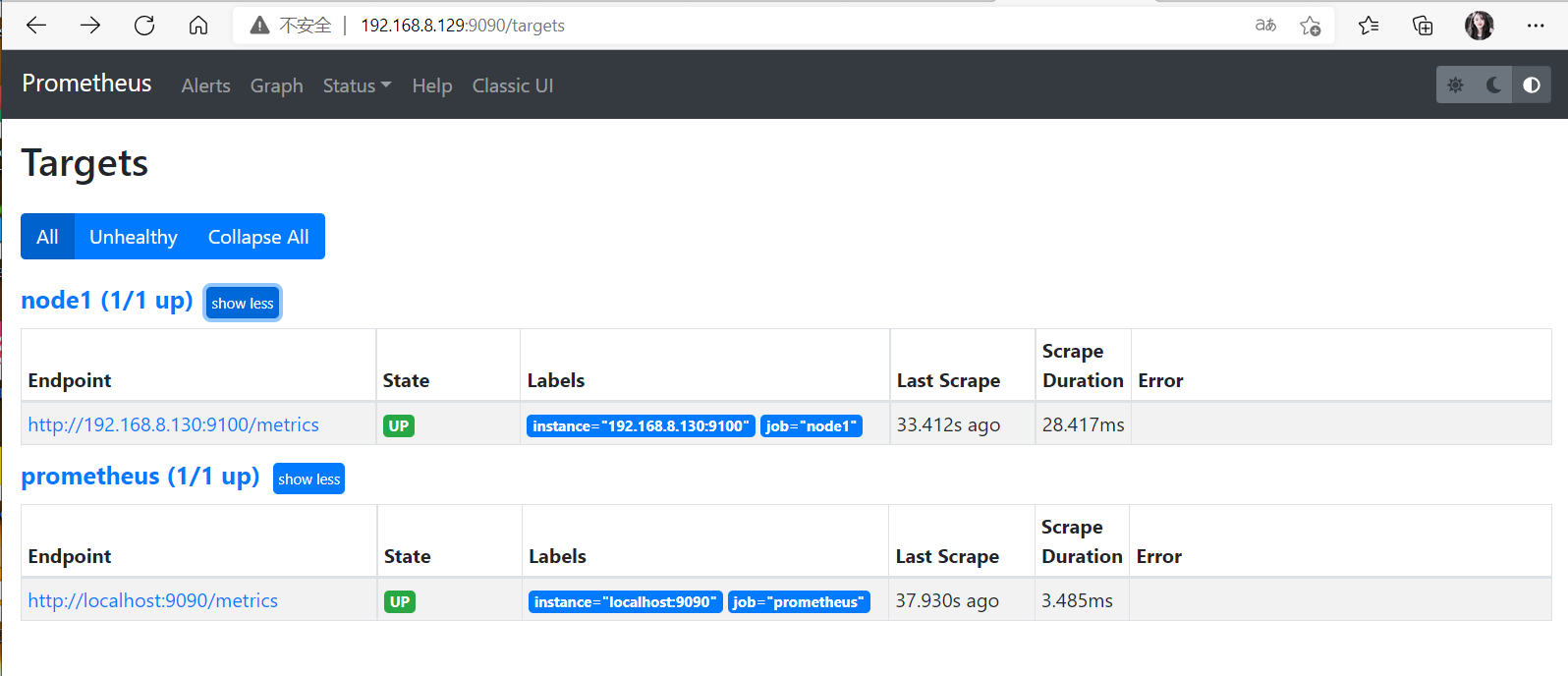Screen dimensions: 1568x676
Task: Click the UP state badge for node1
Action: pyautogui.click(x=399, y=425)
